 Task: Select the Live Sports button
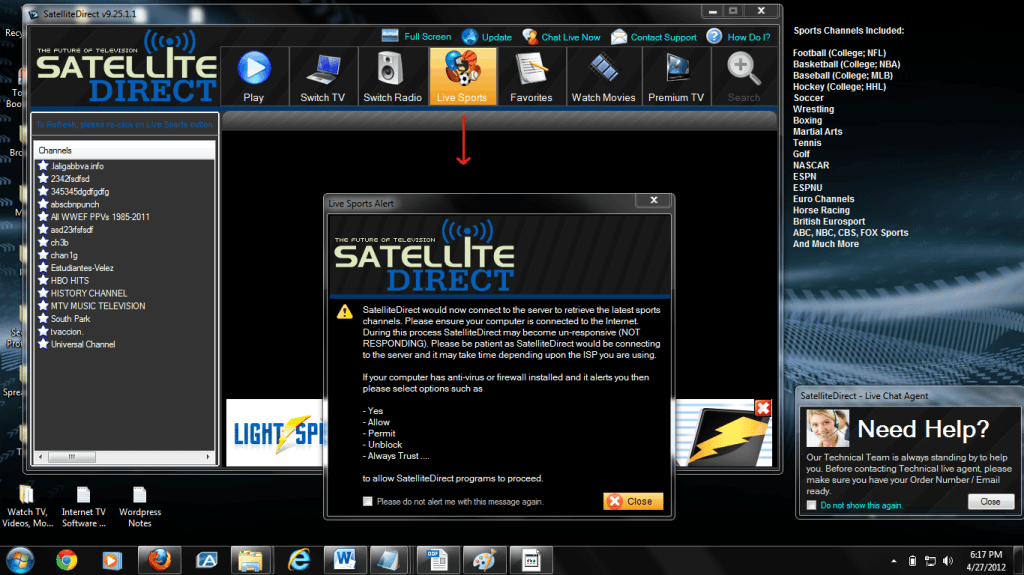[x=462, y=76]
